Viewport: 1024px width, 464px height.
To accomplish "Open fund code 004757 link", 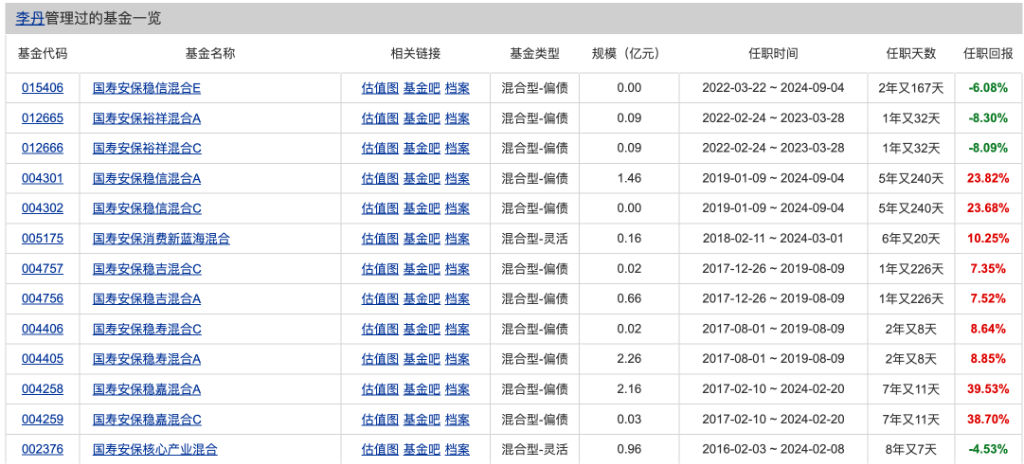I will tap(42, 269).
